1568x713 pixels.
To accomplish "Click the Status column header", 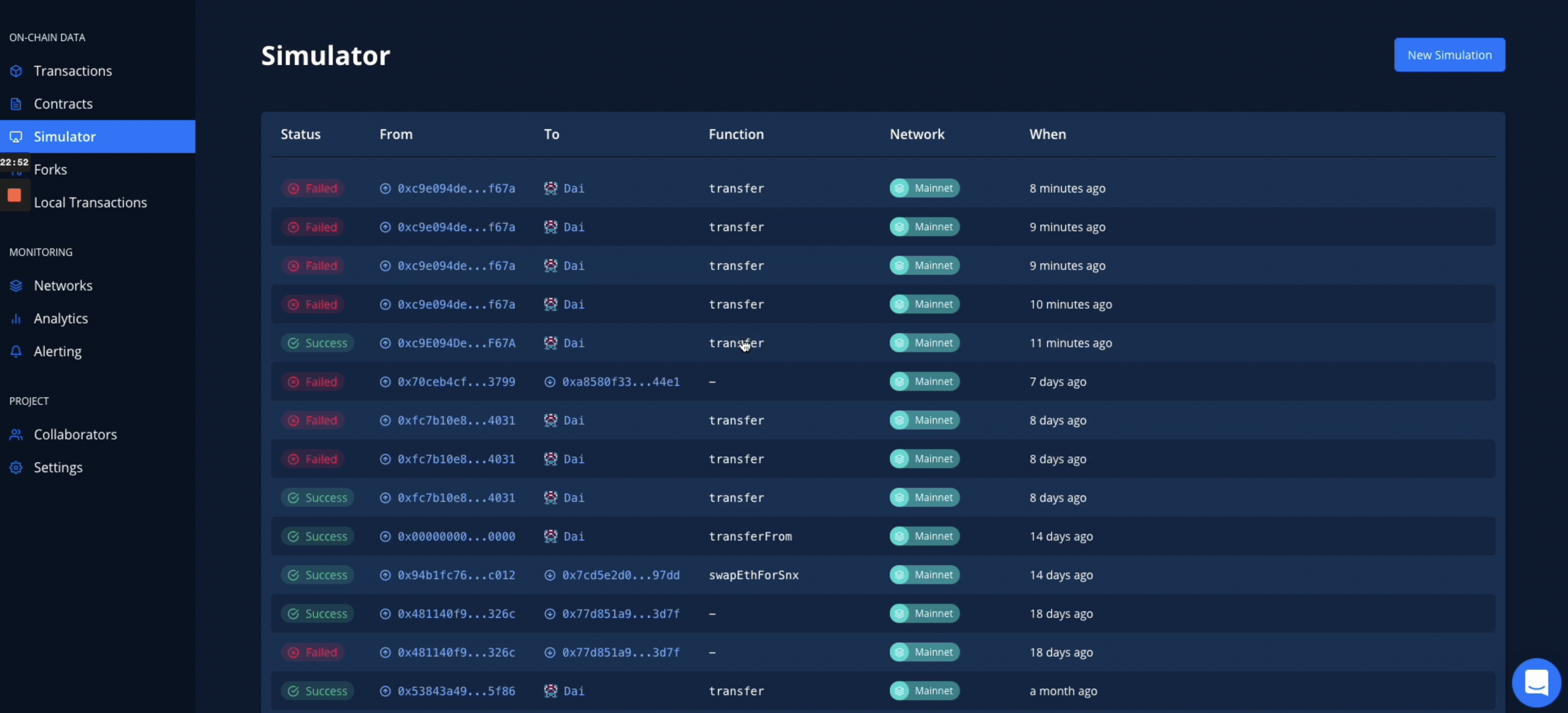I will 301,134.
